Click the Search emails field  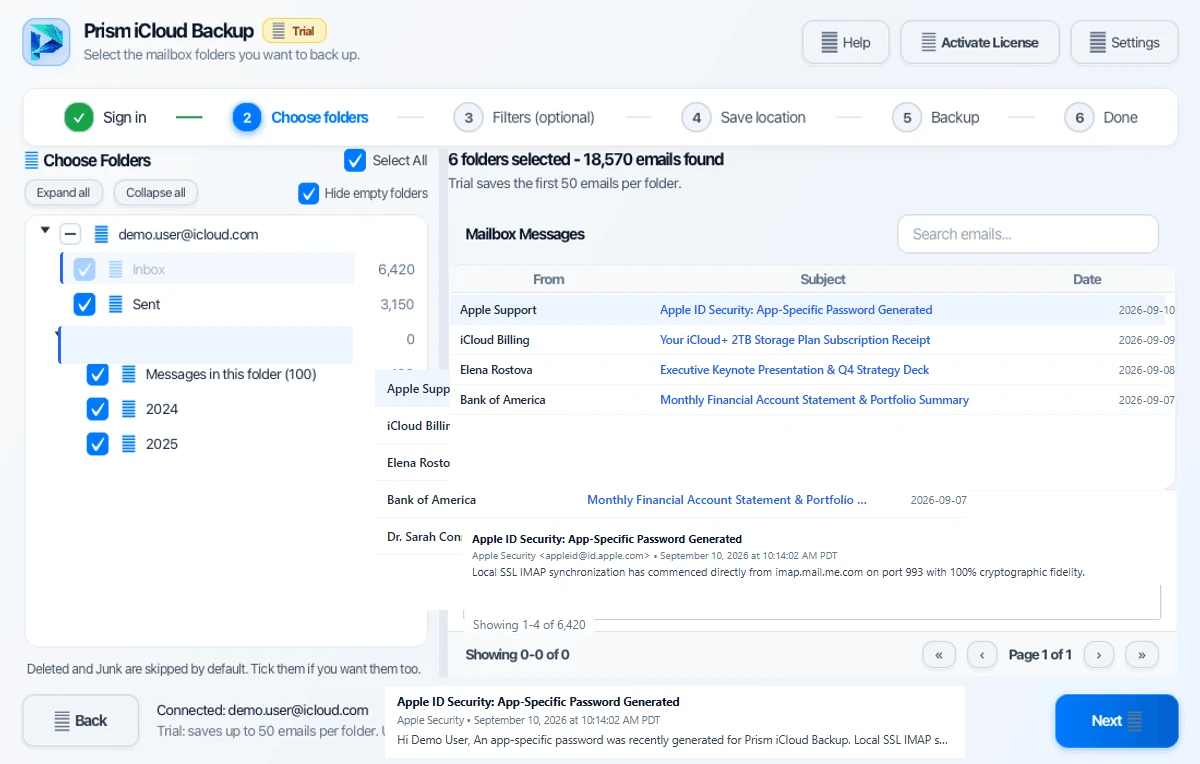pyautogui.click(x=1028, y=234)
